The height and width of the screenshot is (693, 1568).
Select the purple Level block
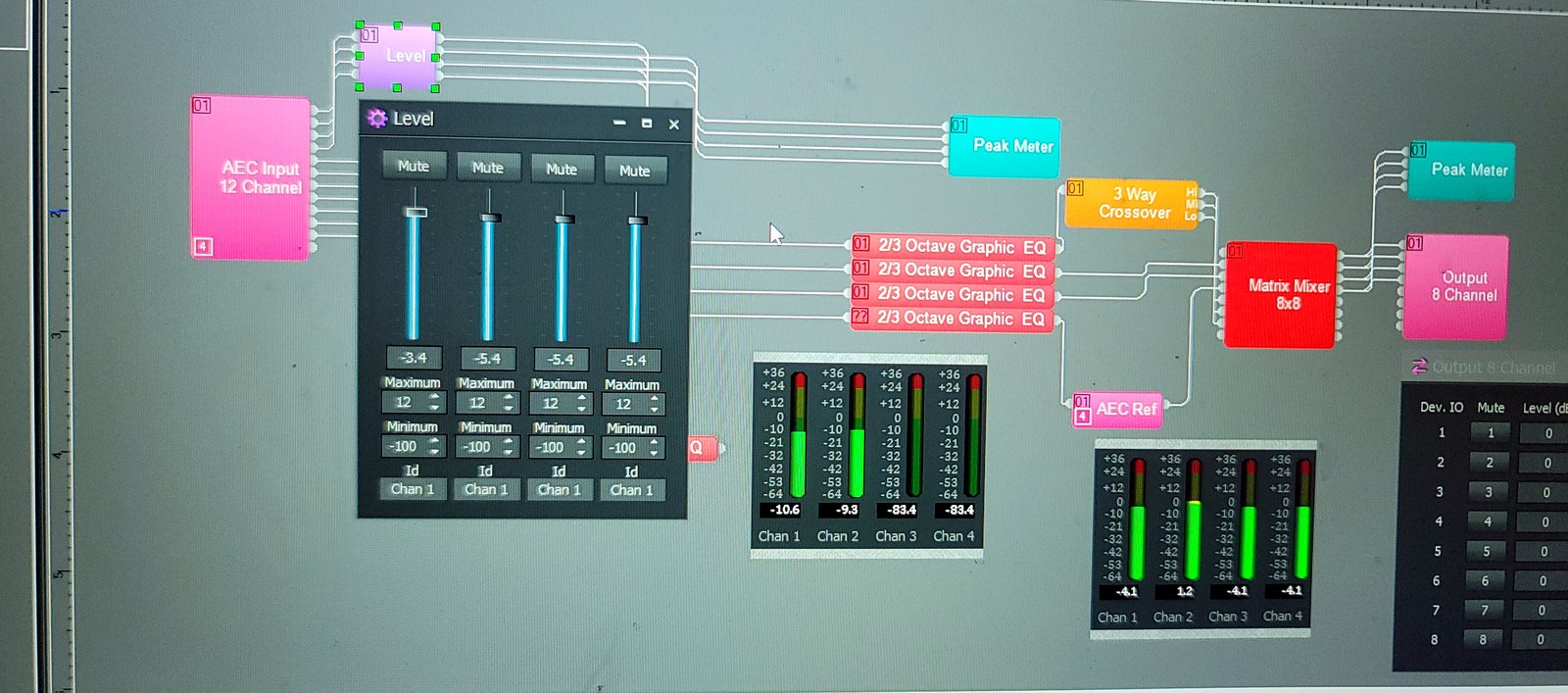coord(398,57)
